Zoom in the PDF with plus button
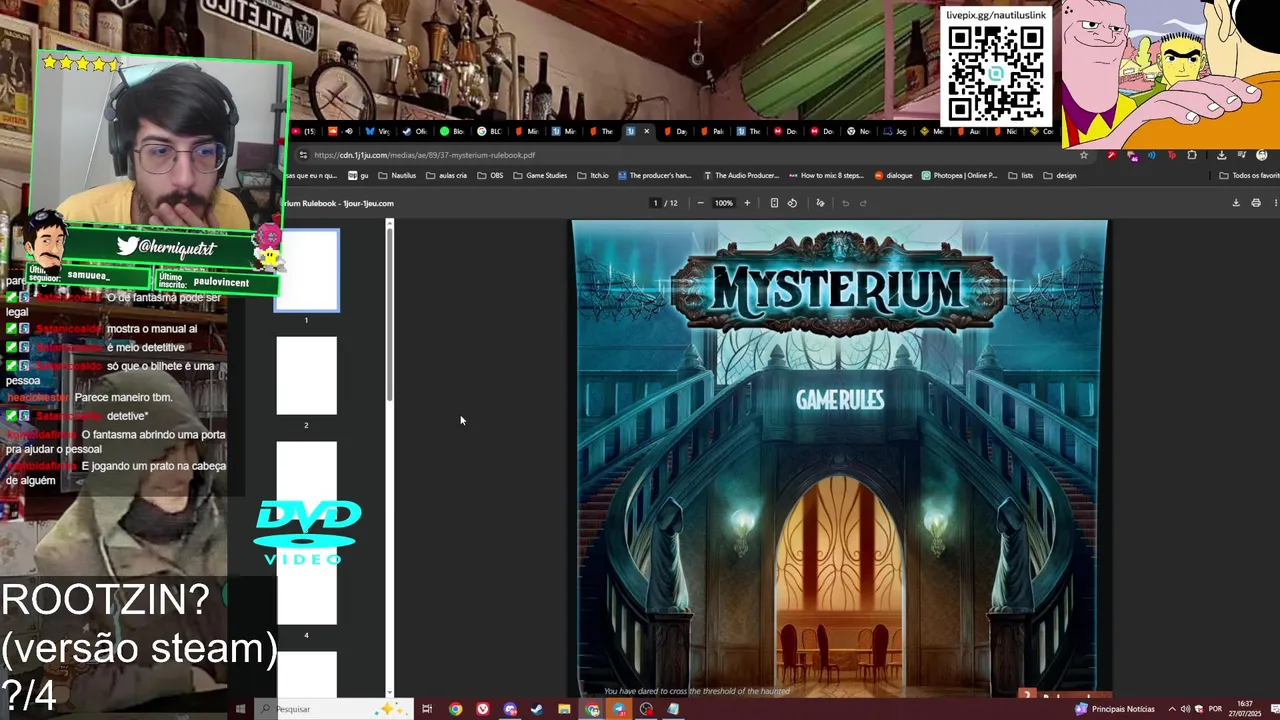Screen dimensions: 1280x720 tap(746, 203)
